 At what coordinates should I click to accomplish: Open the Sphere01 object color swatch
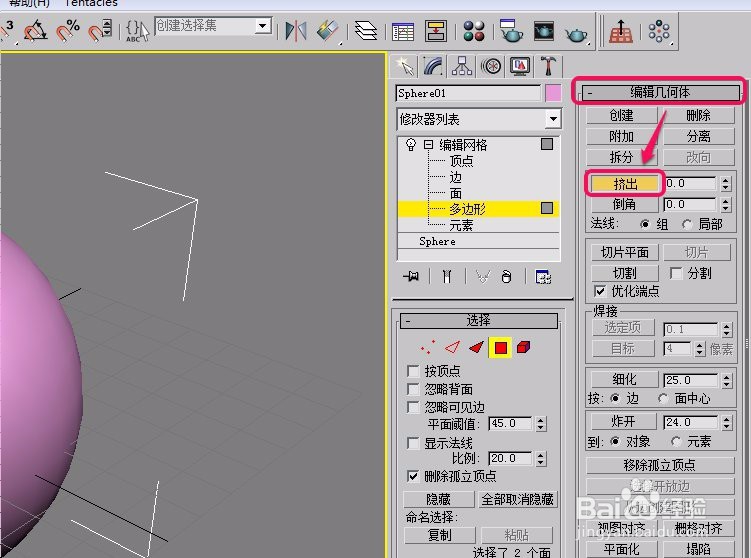(553, 93)
